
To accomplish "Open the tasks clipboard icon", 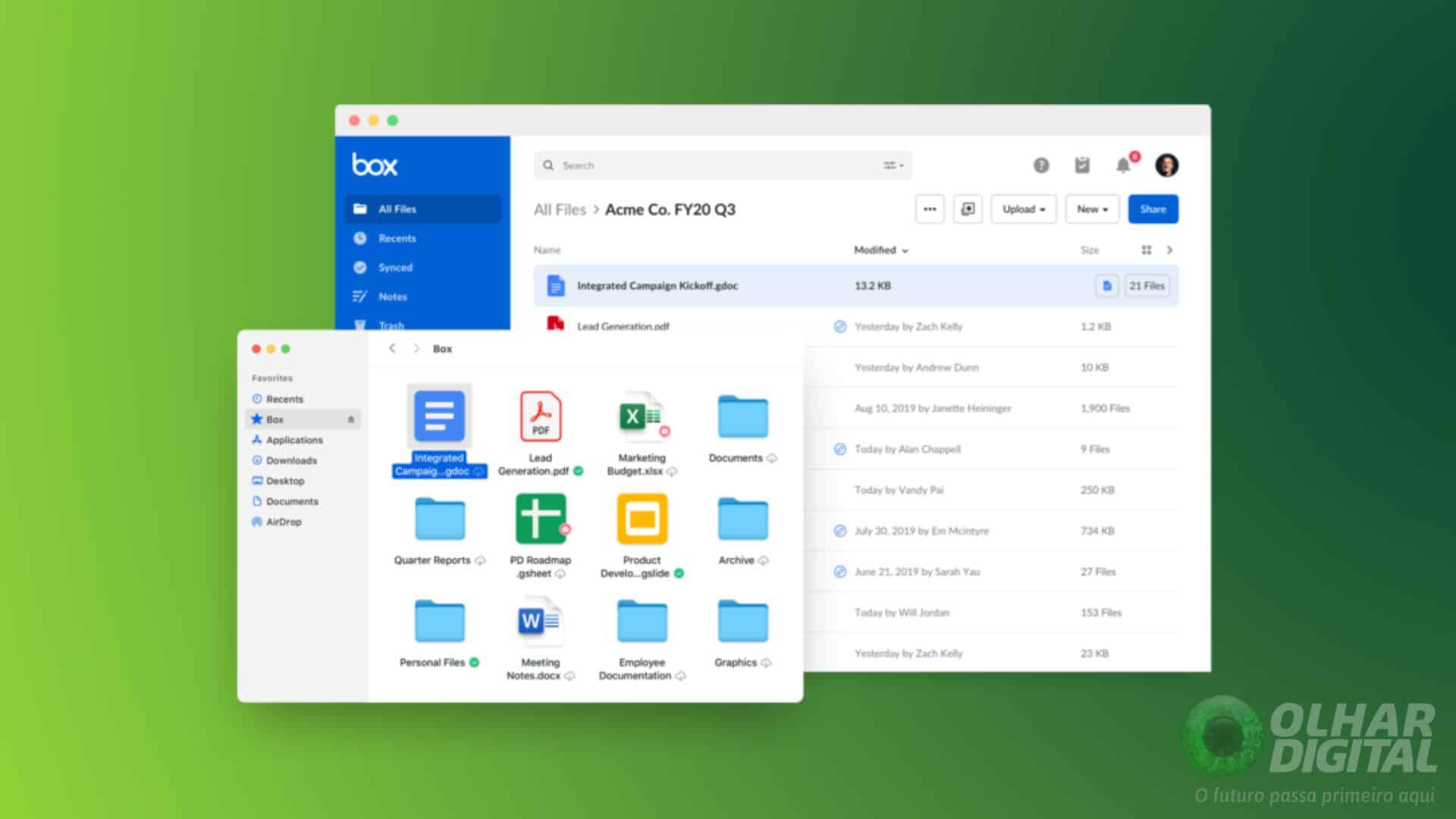I will point(1082,165).
